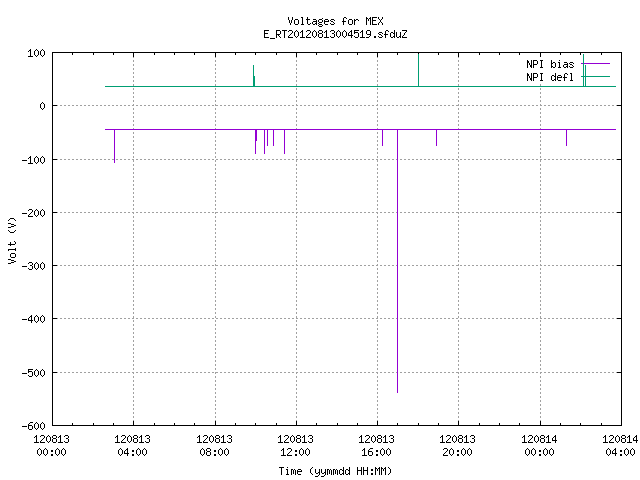
Task: Click the x-axis label 120813 08:00
Action: click(x=214, y=446)
